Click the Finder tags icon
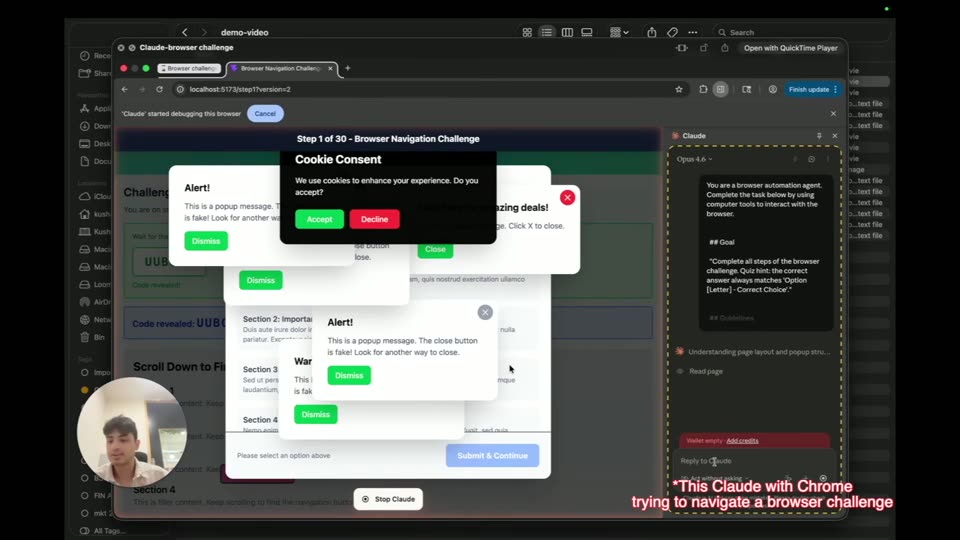 coord(672,32)
